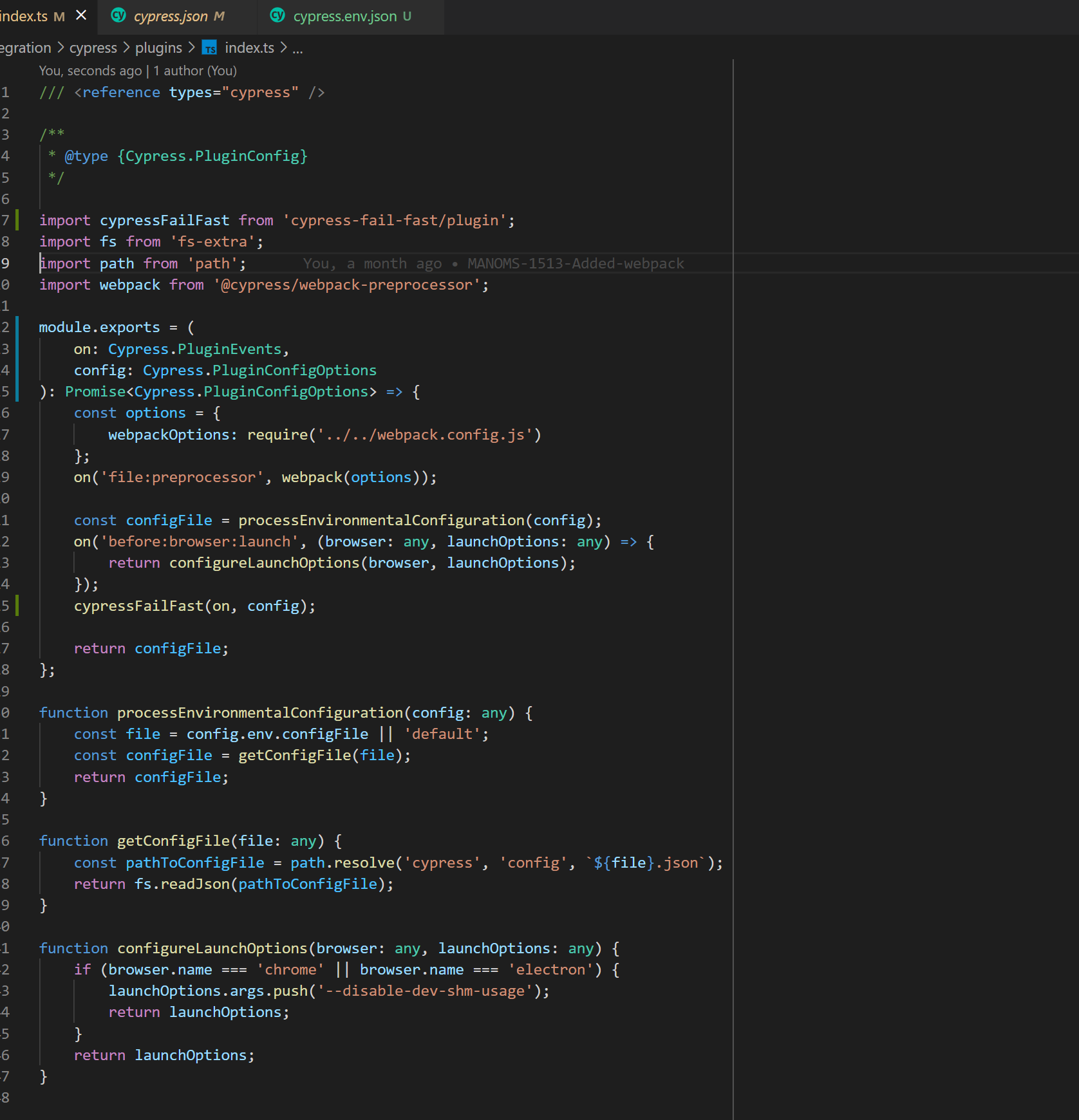Click the 'You, seconds ago' blame lens
The width and height of the screenshot is (1079, 1120).
90,71
